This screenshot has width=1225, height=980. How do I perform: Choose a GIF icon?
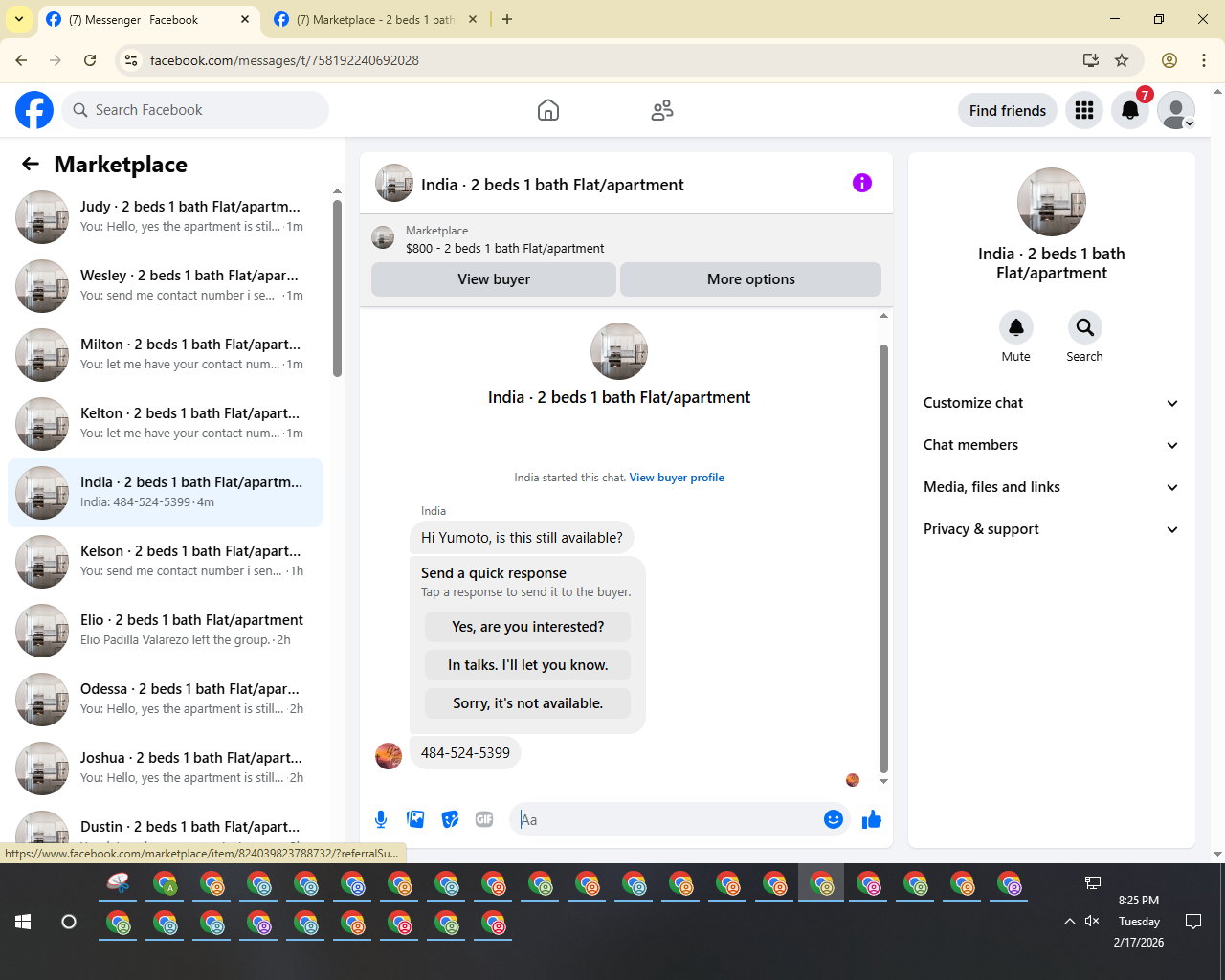(x=484, y=819)
